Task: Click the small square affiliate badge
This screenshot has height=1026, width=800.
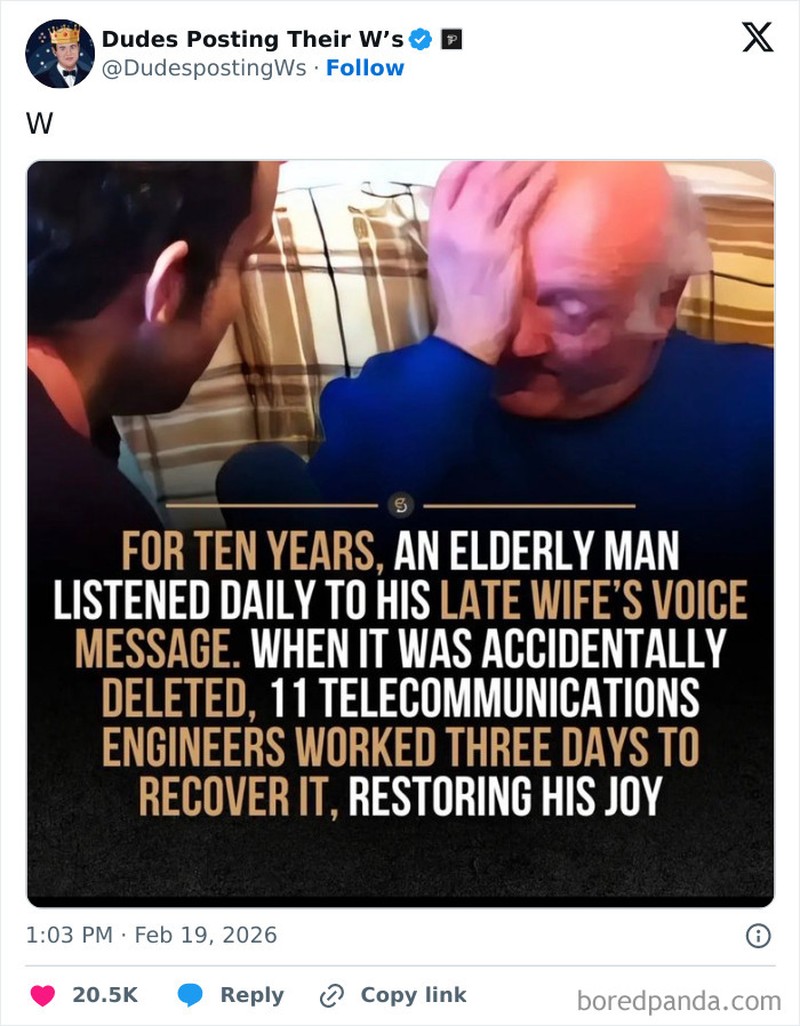Action: pyautogui.click(x=451, y=40)
